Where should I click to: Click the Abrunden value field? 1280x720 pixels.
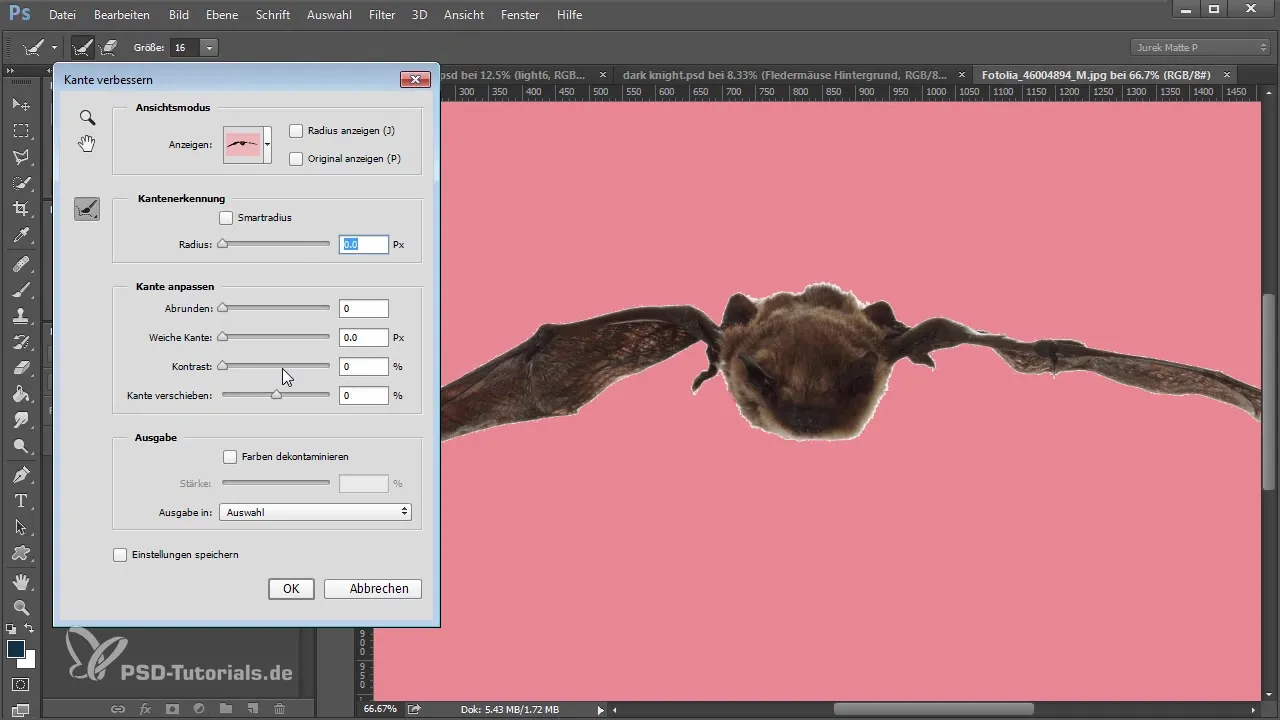364,309
